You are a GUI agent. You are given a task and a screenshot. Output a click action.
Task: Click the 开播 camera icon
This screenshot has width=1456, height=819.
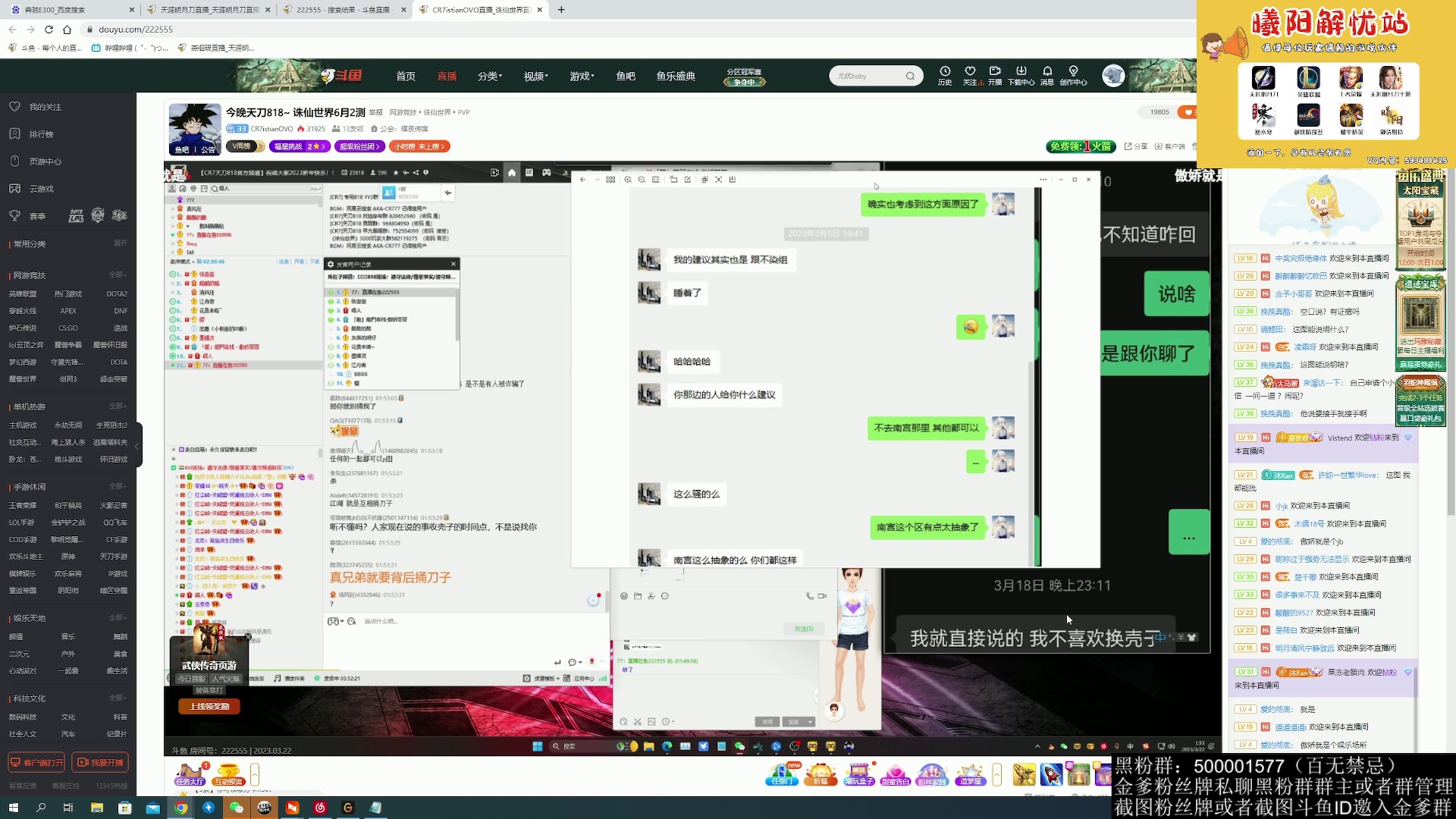995,72
